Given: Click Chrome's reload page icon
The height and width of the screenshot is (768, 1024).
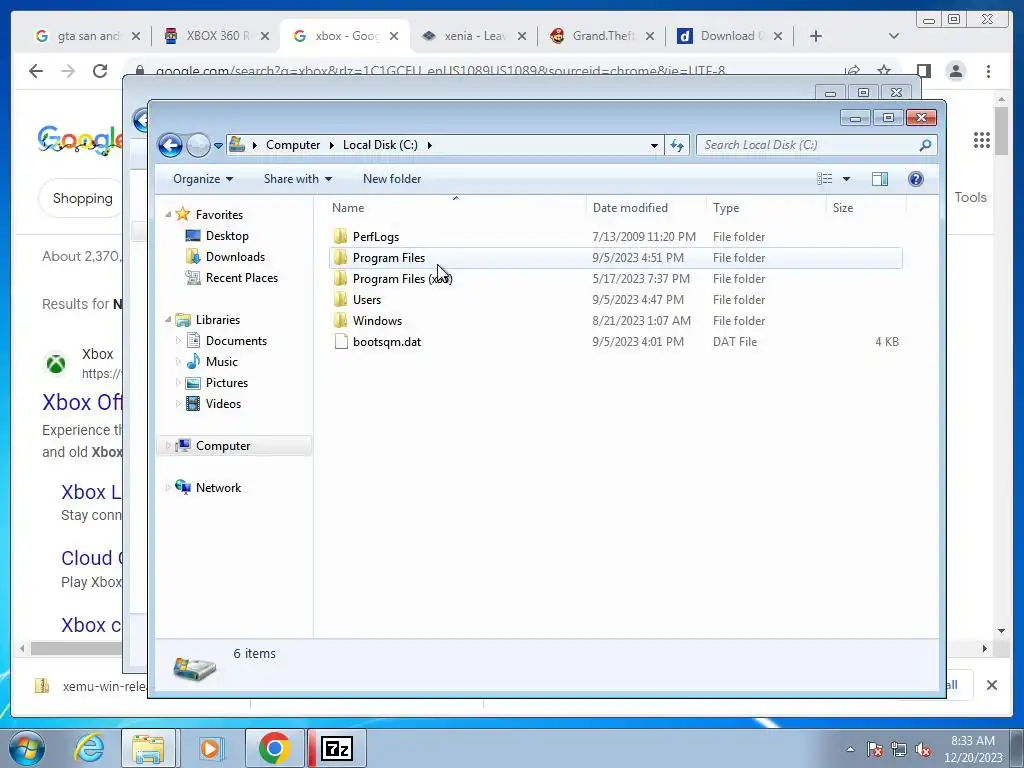Looking at the screenshot, I should pos(100,71).
